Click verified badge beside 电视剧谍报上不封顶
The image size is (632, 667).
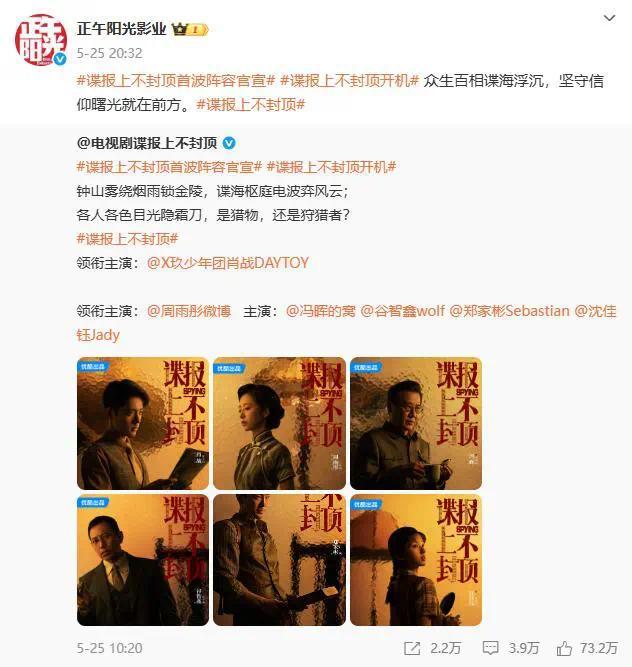229,143
